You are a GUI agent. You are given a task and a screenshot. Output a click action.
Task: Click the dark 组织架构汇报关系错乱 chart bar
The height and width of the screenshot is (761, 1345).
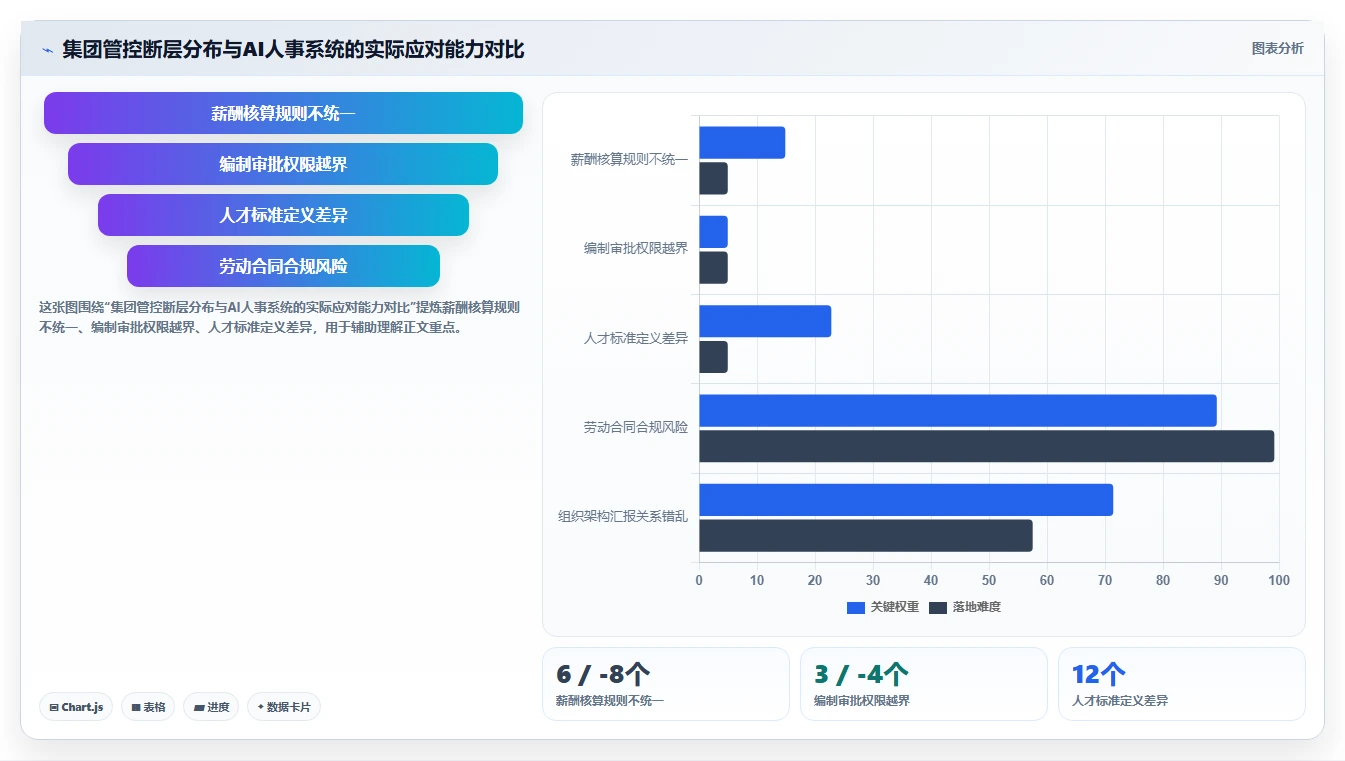[x=866, y=536]
